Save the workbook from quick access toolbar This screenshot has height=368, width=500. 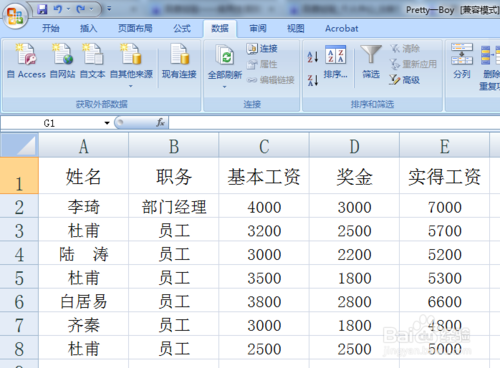pos(42,9)
